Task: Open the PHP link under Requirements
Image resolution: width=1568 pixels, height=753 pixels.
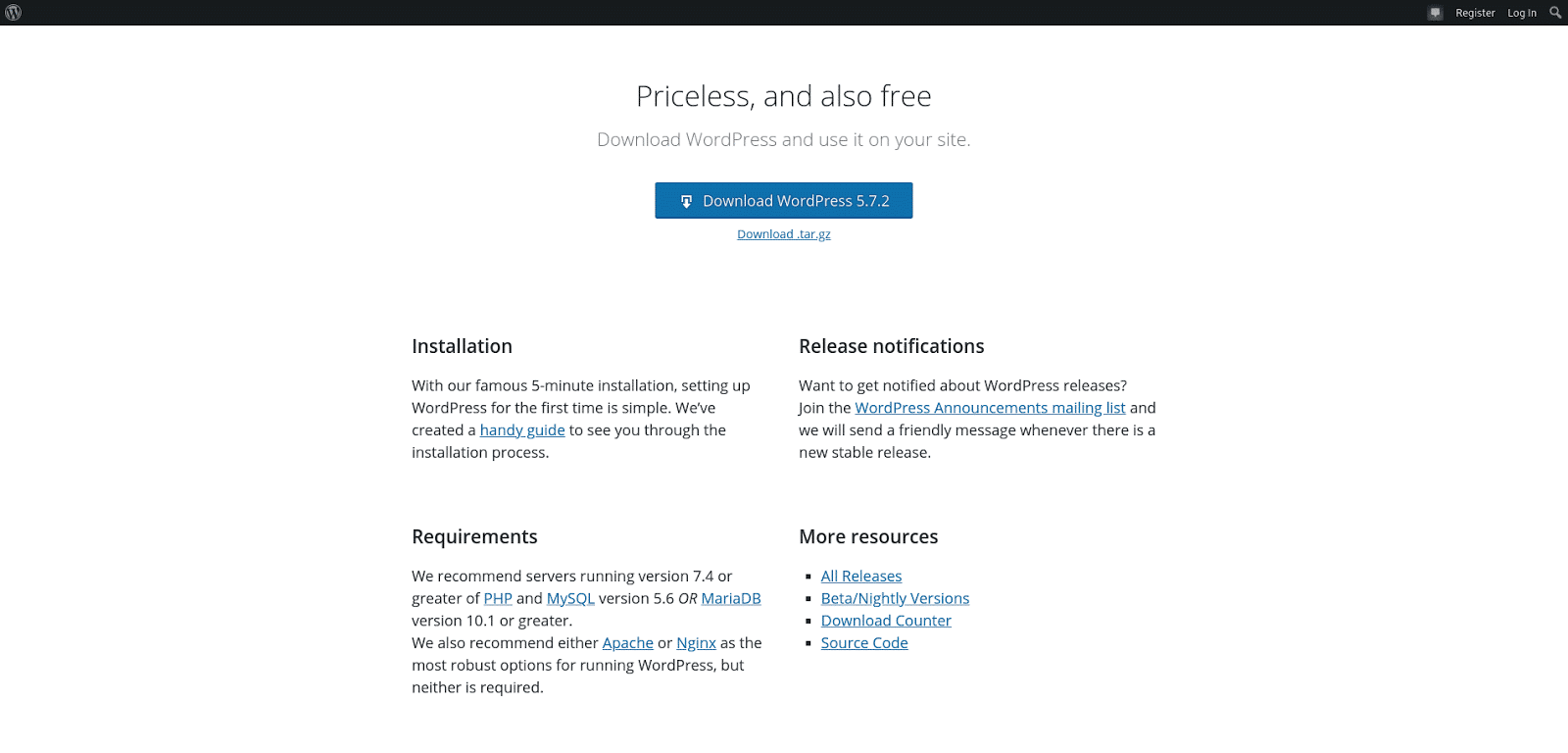Action: click(498, 598)
